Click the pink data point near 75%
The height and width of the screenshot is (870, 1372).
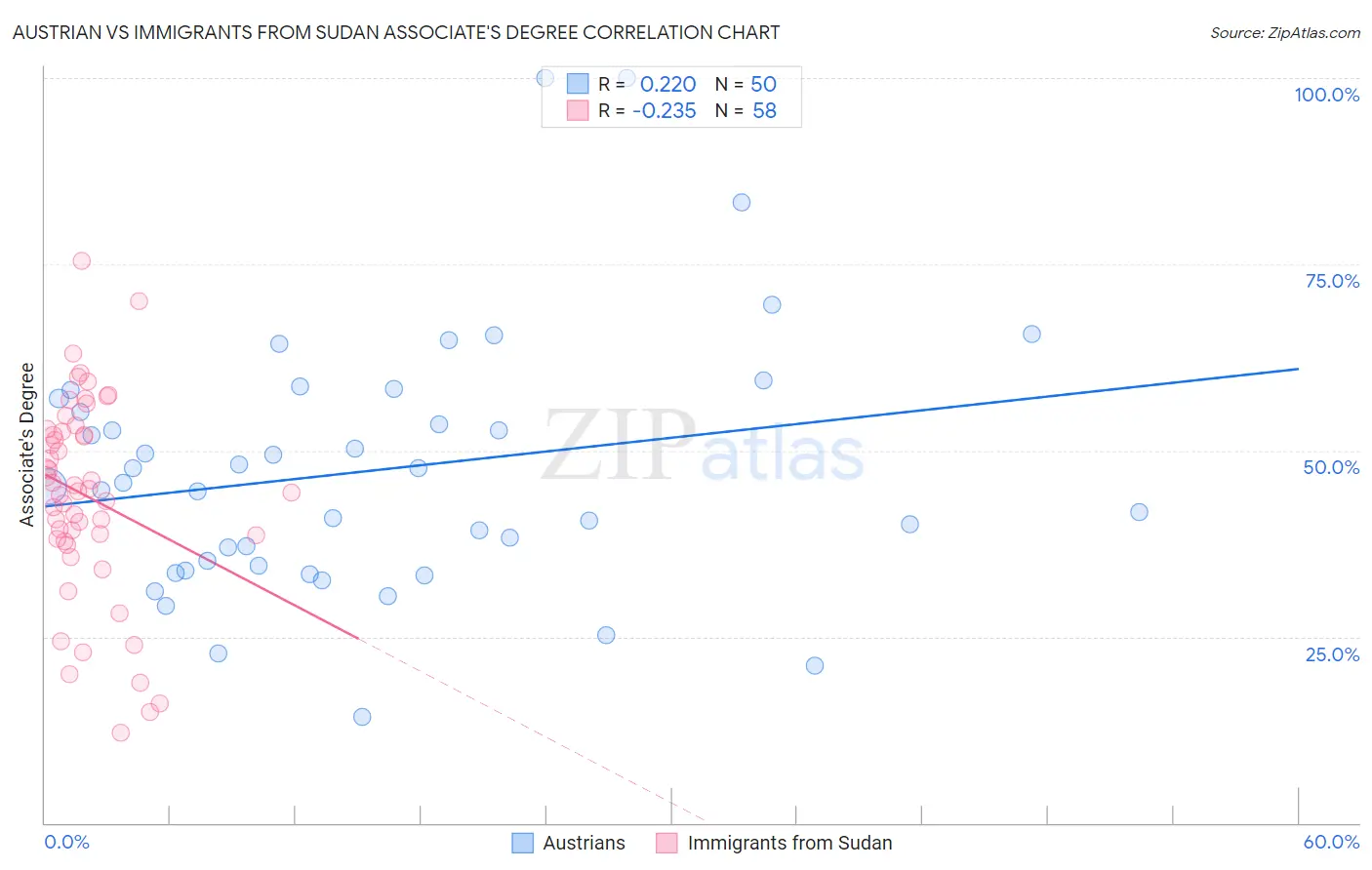point(82,260)
